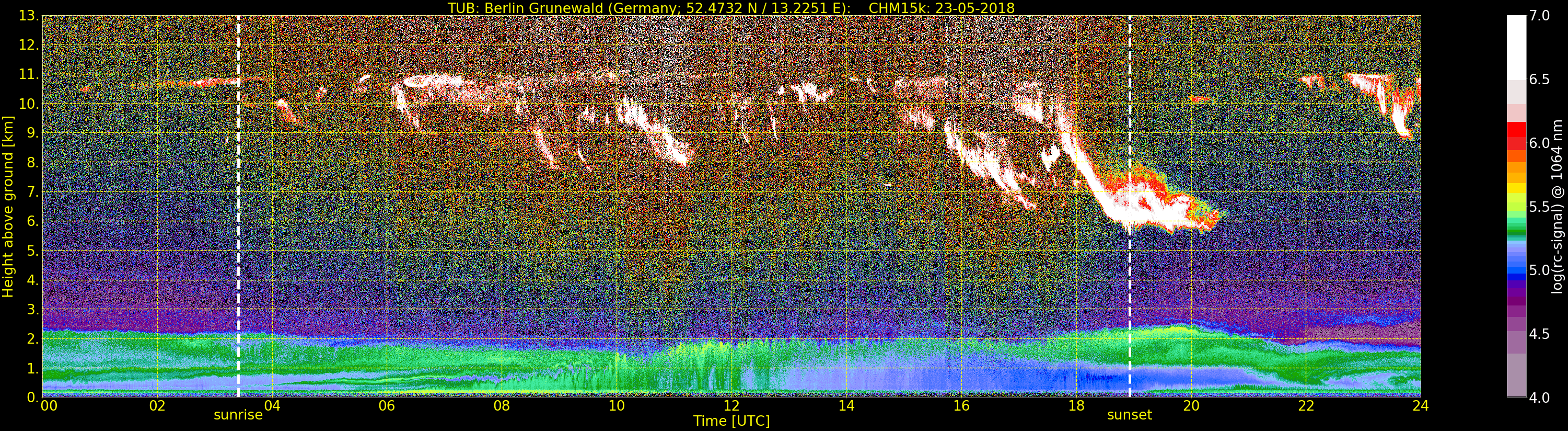
Task: Click the '04' time axis tick label
Action: tap(272, 406)
